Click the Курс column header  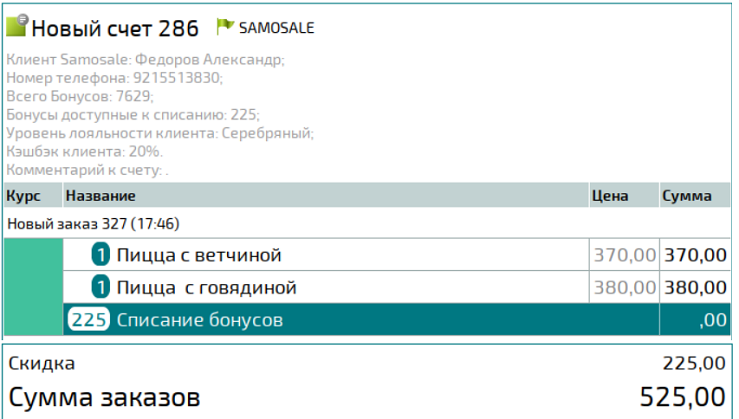click(x=24, y=196)
